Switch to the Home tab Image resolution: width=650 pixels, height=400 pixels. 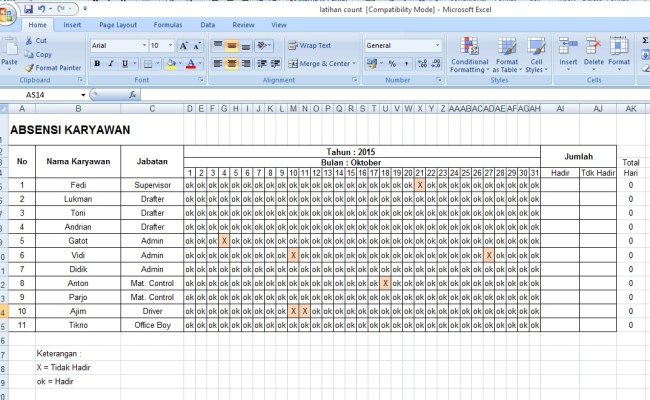[37, 25]
